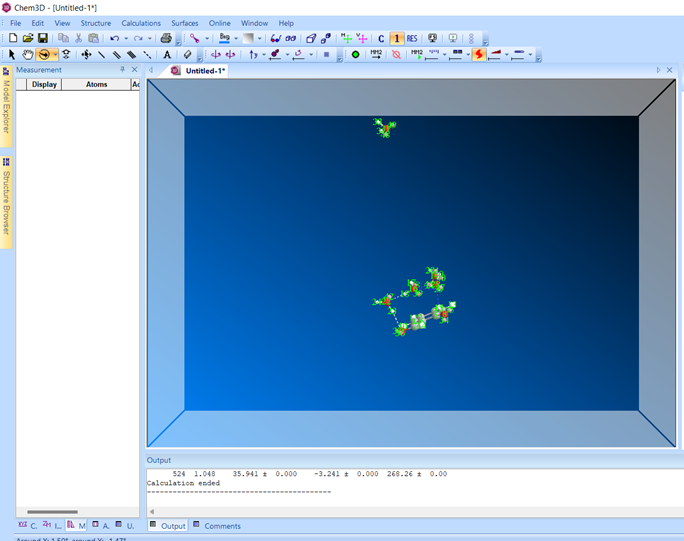Open the red heating rate dropdown
This screenshot has width=684, height=541.
[507, 55]
